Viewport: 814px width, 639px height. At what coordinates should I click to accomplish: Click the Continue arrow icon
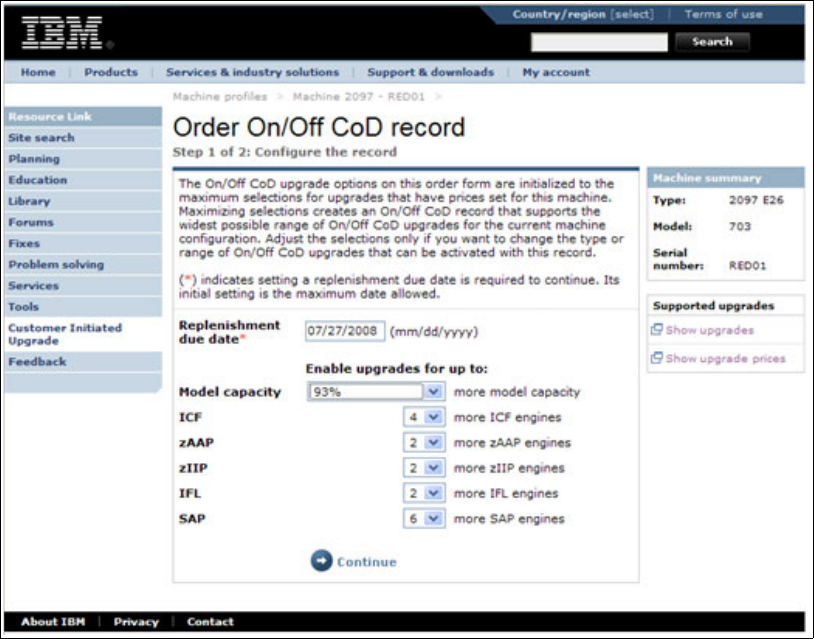click(x=321, y=561)
